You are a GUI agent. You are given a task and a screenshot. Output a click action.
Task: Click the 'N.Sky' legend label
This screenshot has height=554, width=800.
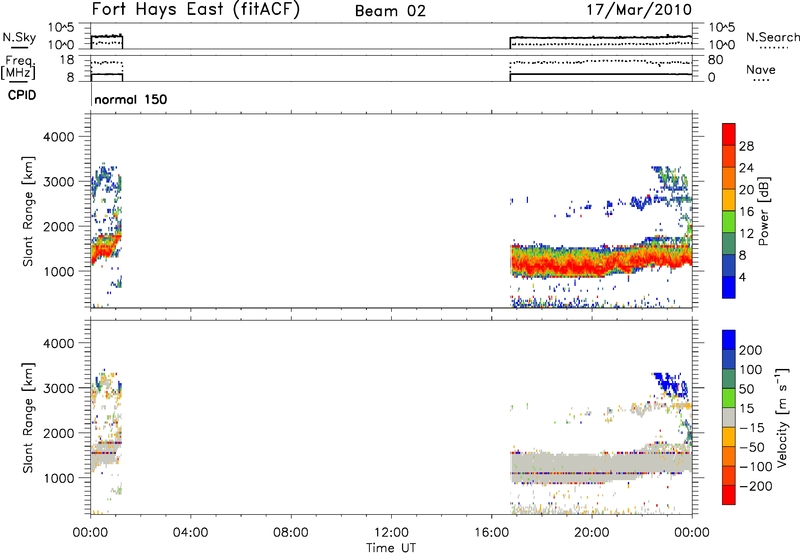19,37
